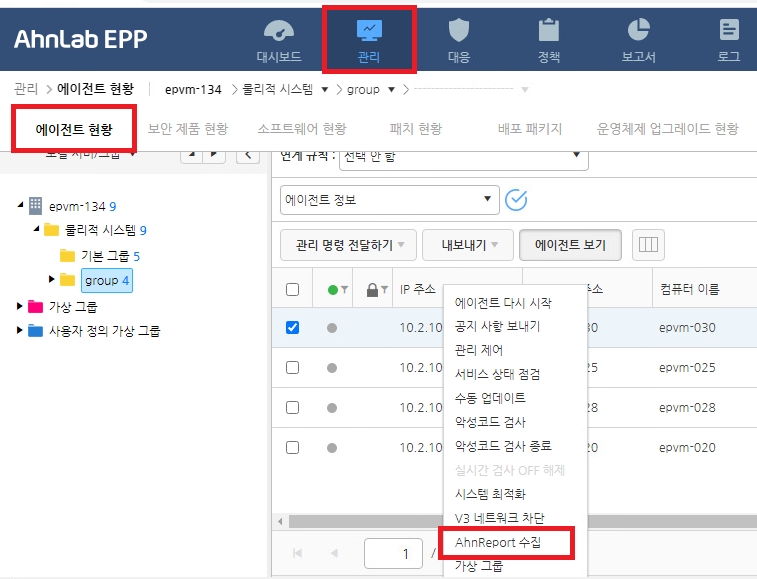Image resolution: width=757 pixels, height=579 pixels.
Task: Click the blue 사용자 정의 가상 그룹 folder icon
Action: pos(35,331)
